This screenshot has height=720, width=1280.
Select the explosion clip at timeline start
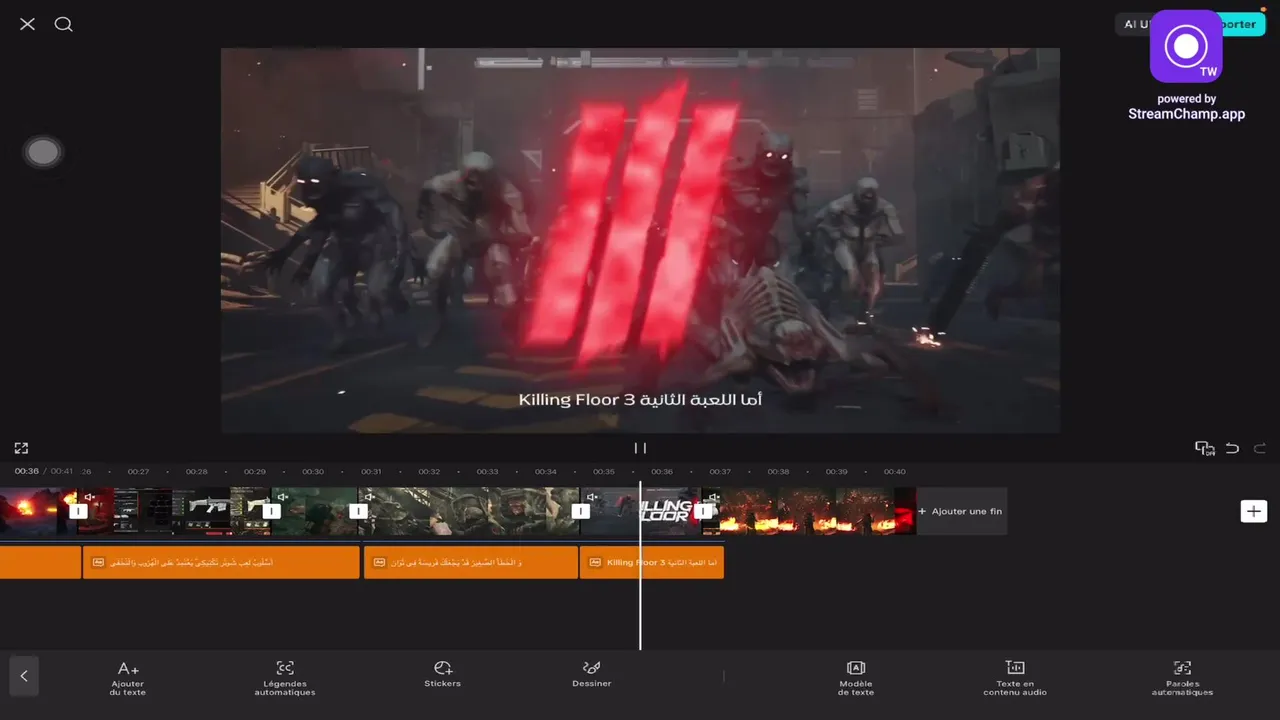point(38,511)
